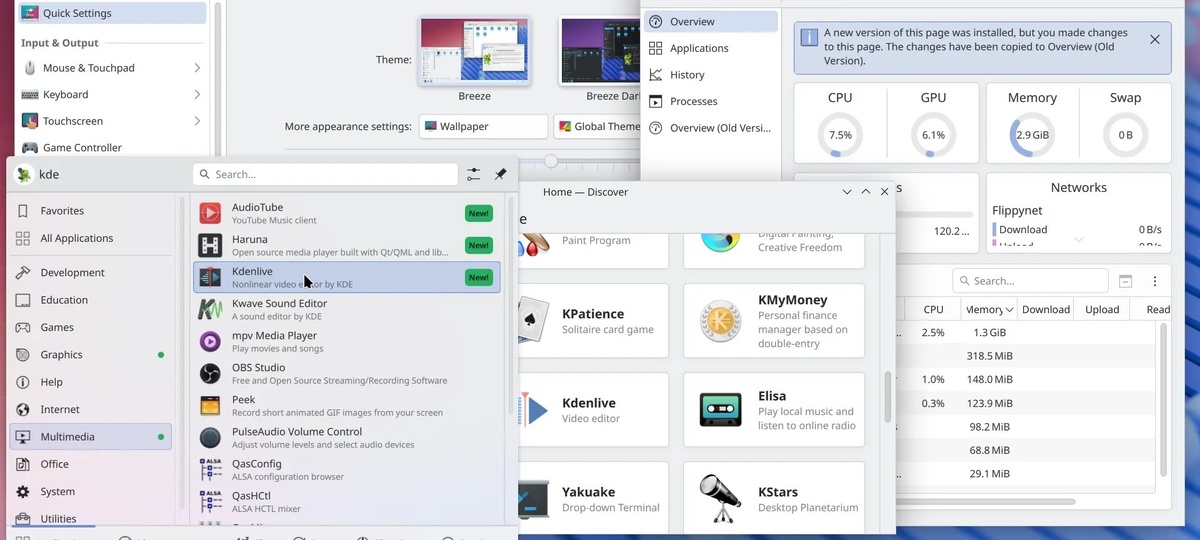1200x540 pixels.
Task: Open Education category
Action: [92, 300]
